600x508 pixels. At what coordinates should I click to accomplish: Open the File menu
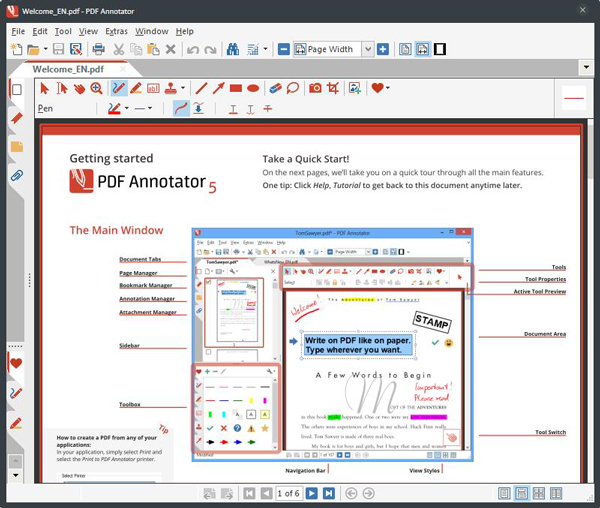click(18, 31)
